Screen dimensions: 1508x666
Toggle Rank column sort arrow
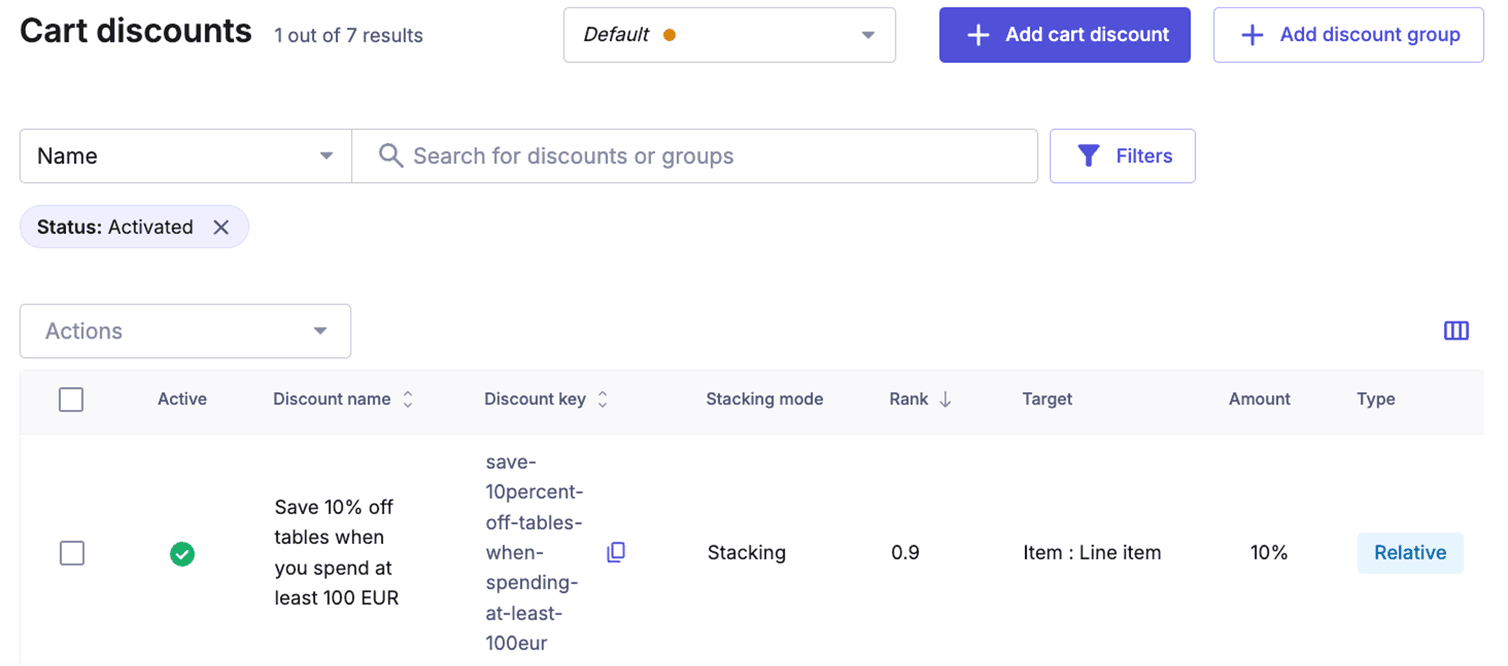pyautogui.click(x=945, y=399)
